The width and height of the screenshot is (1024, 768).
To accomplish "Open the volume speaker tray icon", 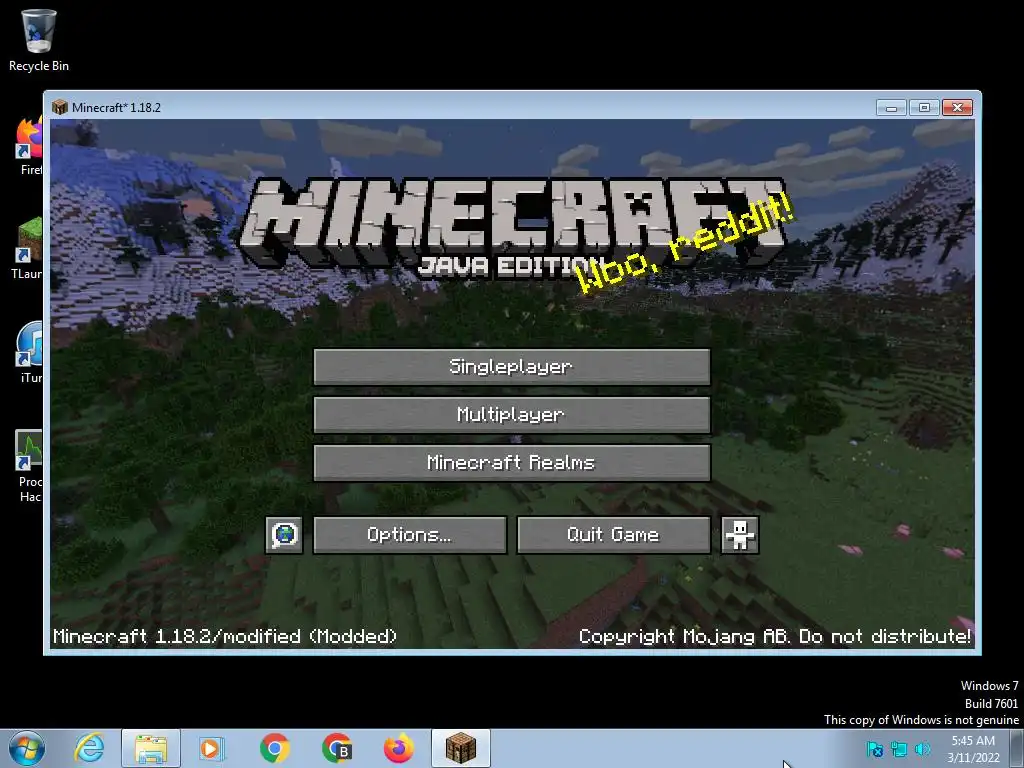I will [923, 750].
